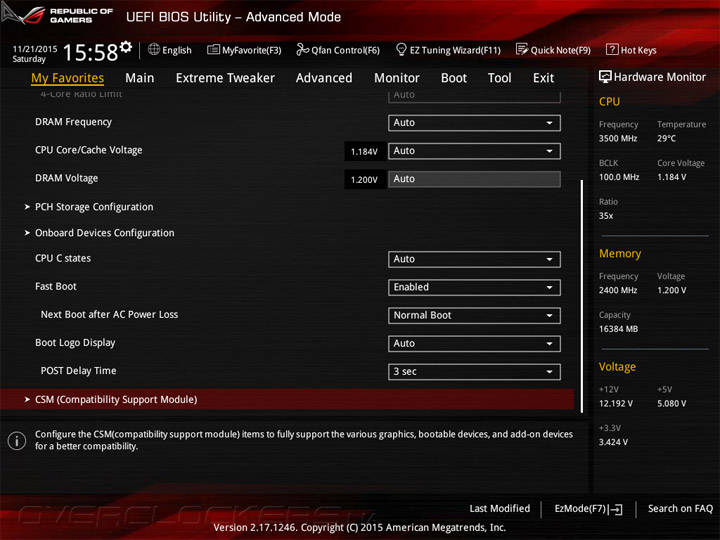Click Last Modified button
This screenshot has height=540, width=720.
tap(500, 509)
